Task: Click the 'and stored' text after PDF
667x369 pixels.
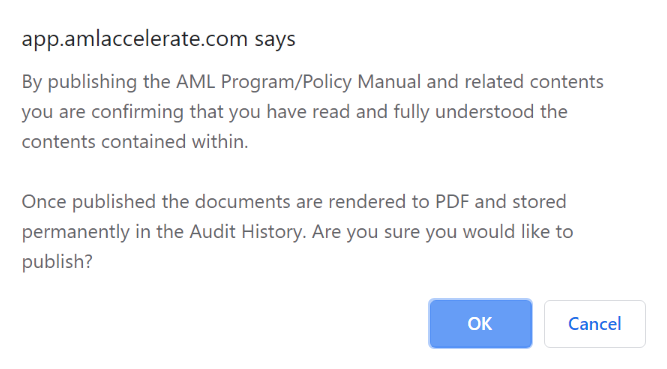Action: [x=521, y=201]
